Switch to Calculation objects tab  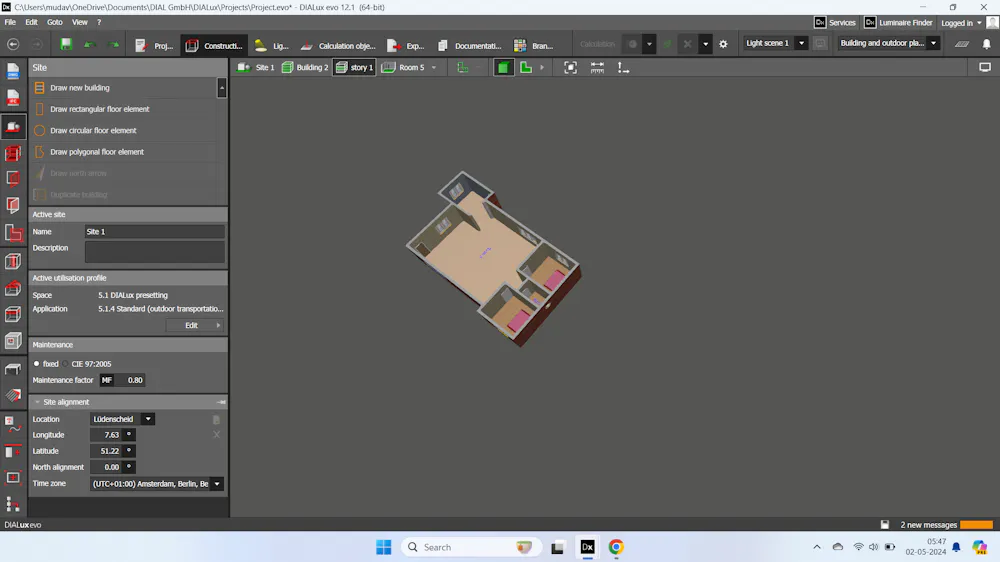339,45
